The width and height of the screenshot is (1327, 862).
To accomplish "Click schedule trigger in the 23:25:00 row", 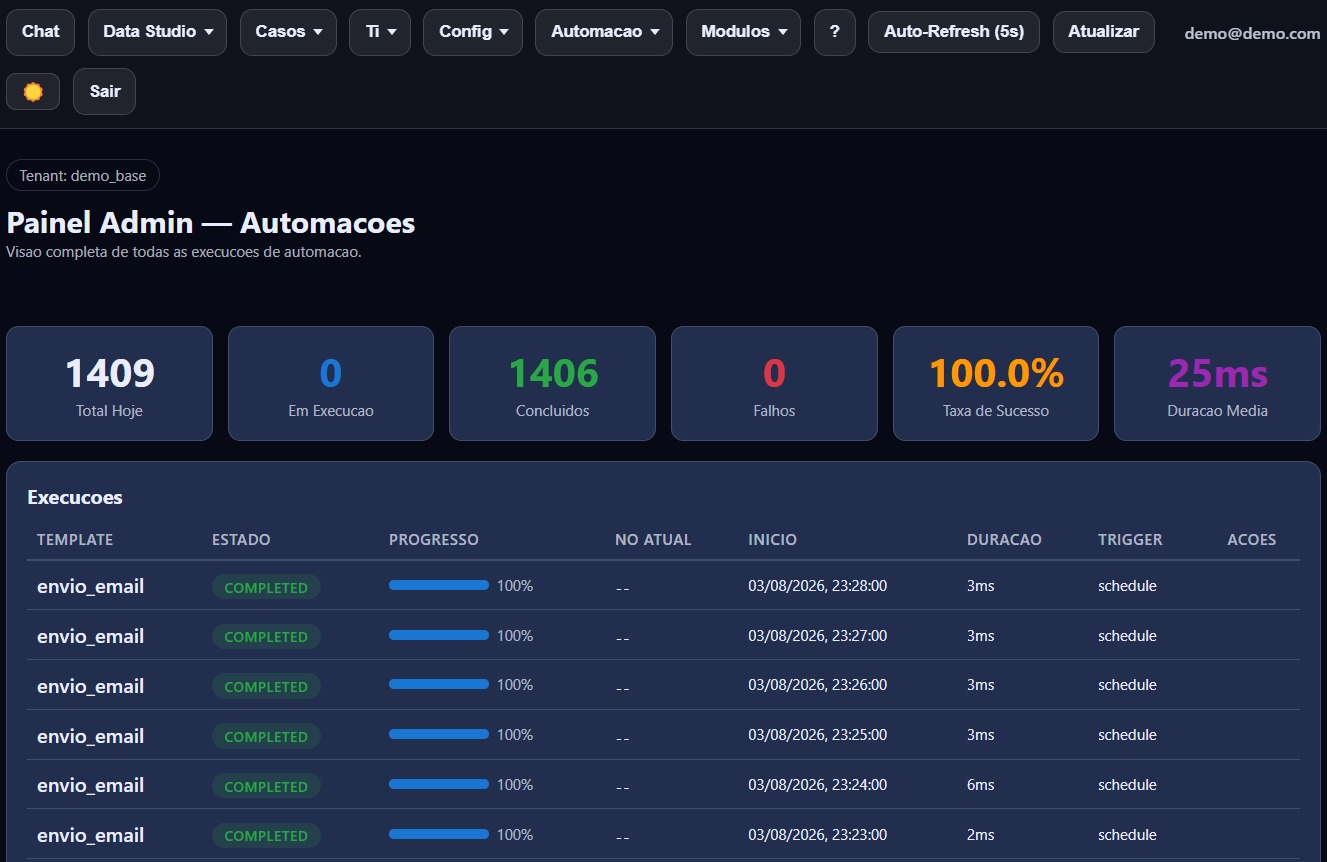I will pos(1127,735).
